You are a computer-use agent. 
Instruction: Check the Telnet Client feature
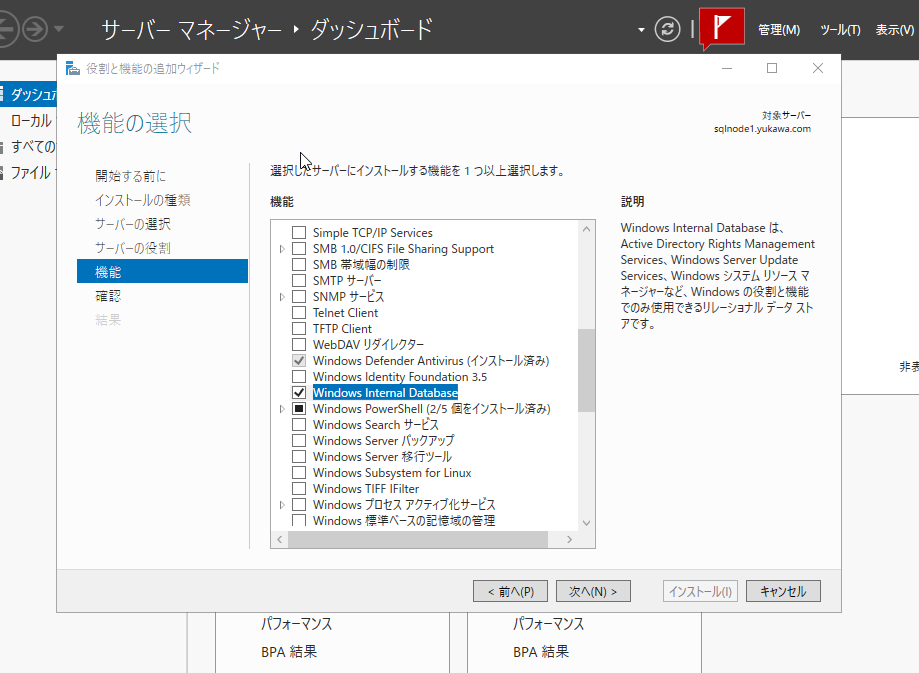[x=298, y=312]
